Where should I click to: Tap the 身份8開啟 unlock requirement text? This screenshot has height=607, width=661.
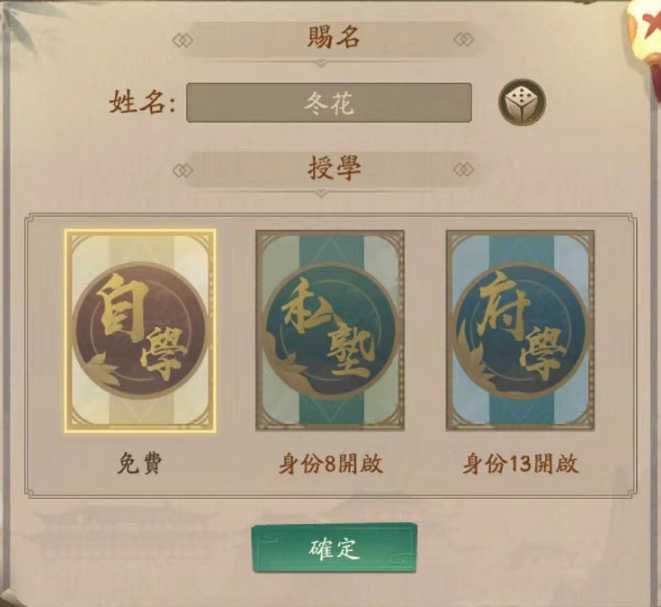[330, 464]
